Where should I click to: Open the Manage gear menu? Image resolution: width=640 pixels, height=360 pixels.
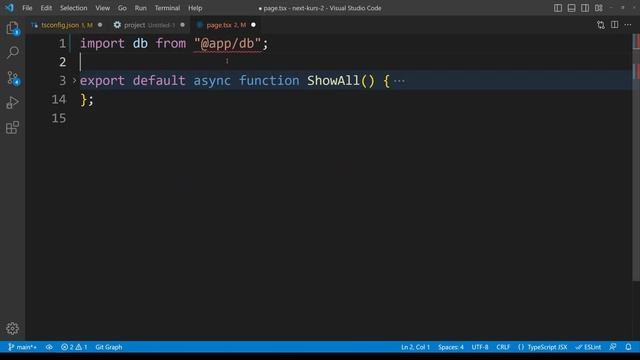(x=13, y=328)
